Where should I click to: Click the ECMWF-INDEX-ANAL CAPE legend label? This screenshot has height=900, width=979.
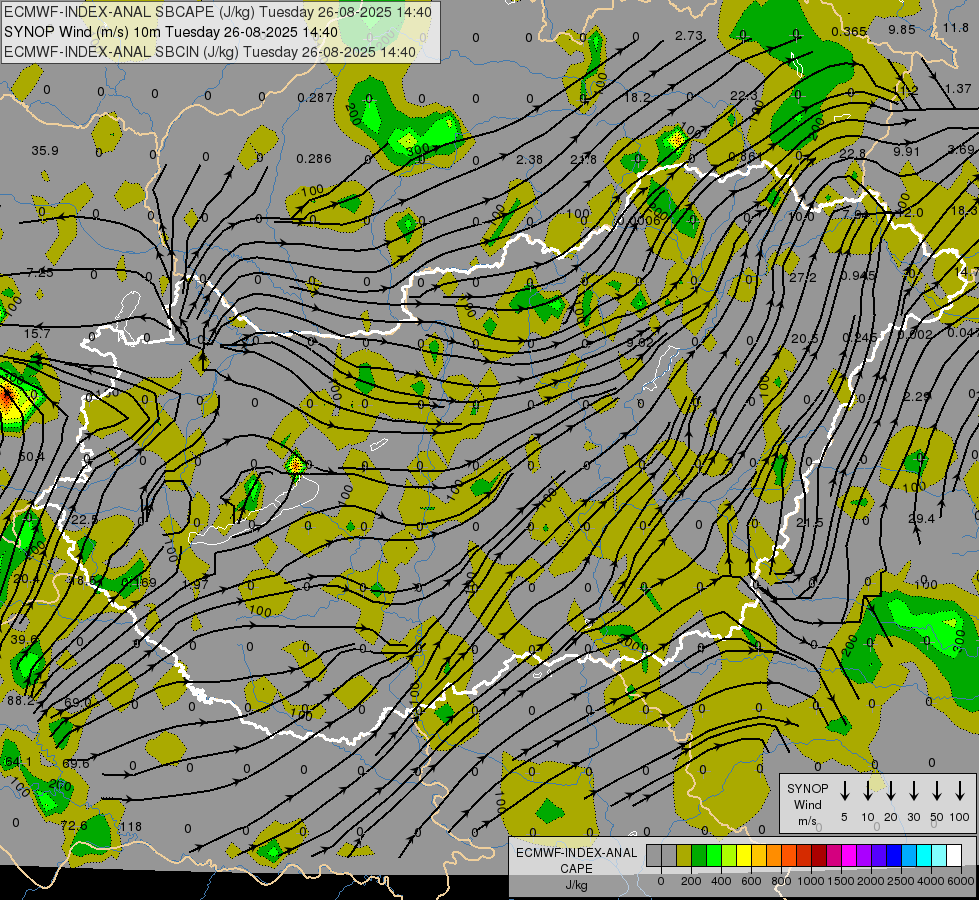(576, 861)
